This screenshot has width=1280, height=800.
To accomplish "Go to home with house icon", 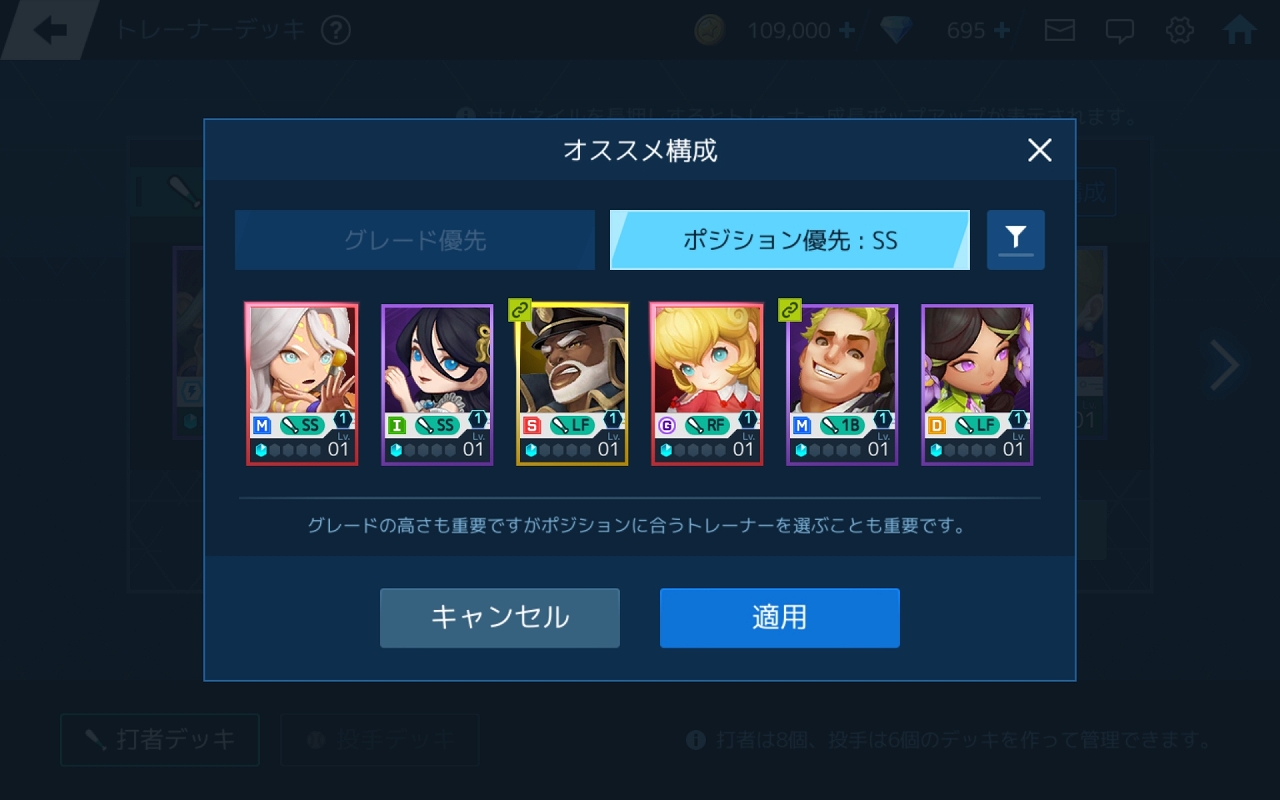I will pyautogui.click(x=1240, y=30).
